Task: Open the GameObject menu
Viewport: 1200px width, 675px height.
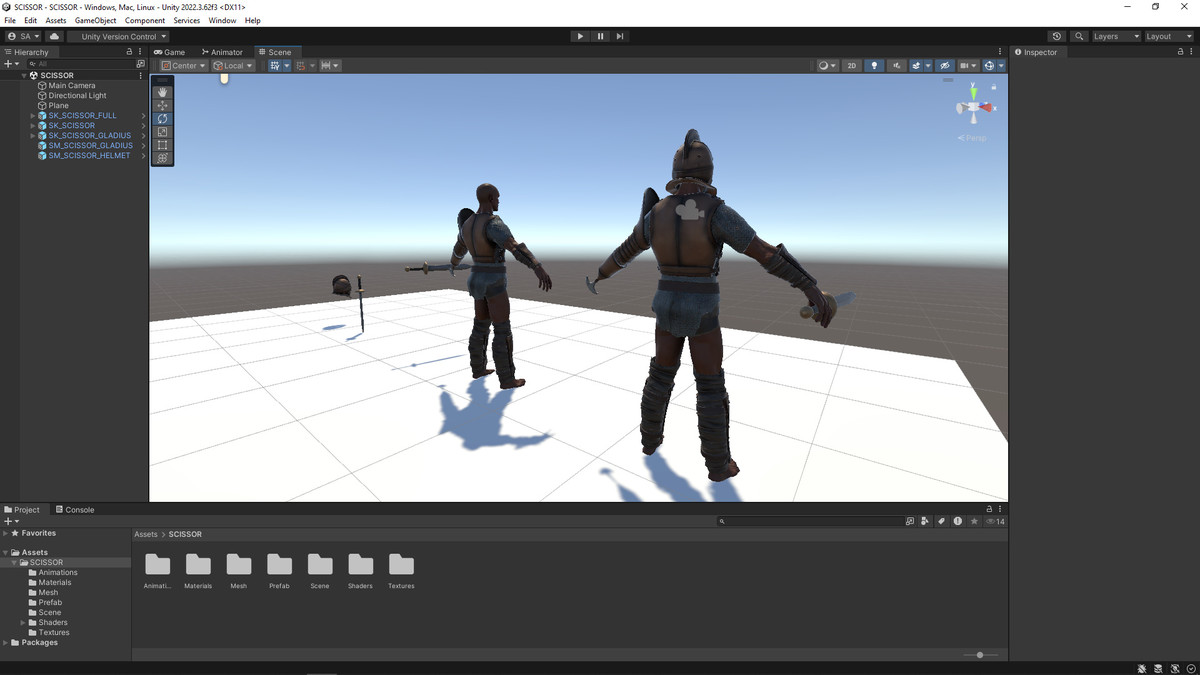Action: 95,20
